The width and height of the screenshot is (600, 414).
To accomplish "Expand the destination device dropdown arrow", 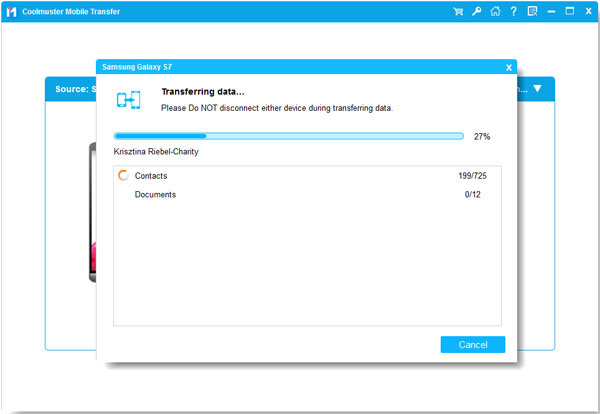I will coord(538,89).
